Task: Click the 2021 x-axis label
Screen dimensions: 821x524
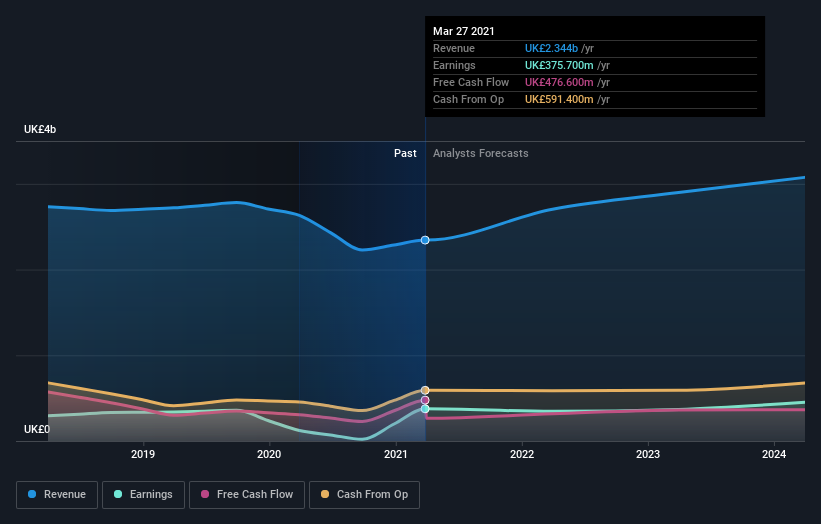Action: [x=395, y=454]
